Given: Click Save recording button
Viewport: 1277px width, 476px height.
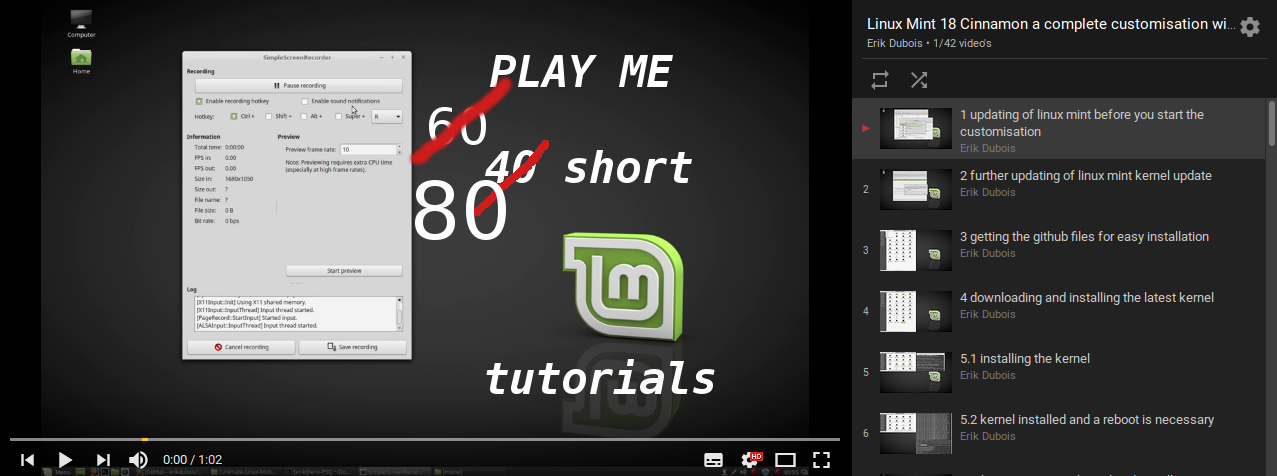Looking at the screenshot, I should pyautogui.click(x=352, y=347).
